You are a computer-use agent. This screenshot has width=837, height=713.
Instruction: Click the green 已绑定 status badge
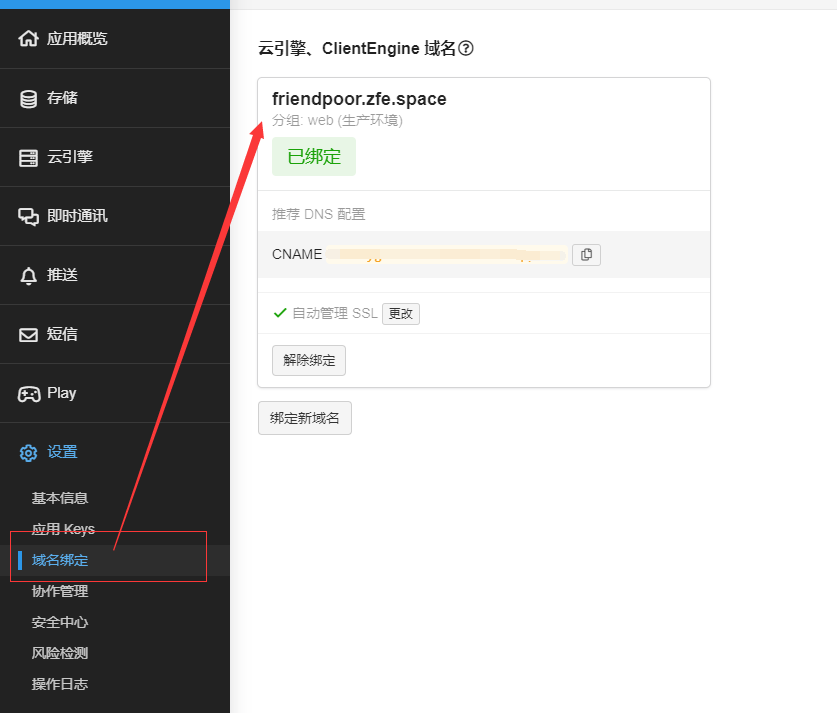[314, 156]
